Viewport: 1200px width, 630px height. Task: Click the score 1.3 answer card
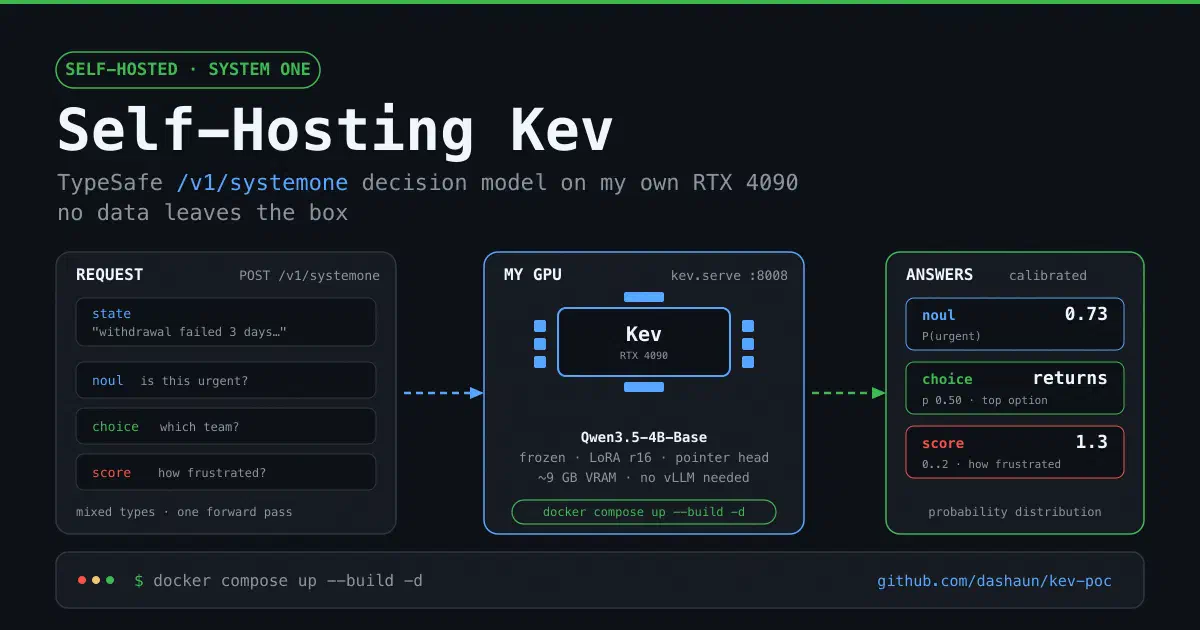1015,452
